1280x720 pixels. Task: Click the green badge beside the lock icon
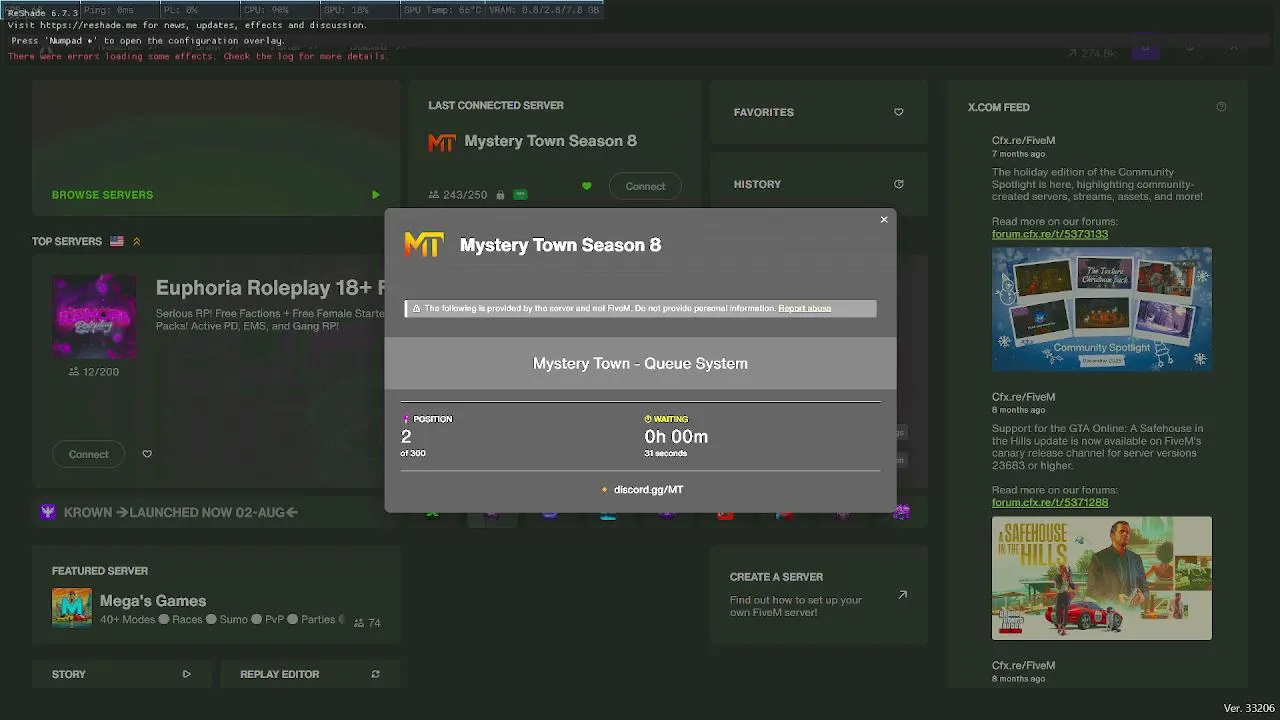[520, 195]
